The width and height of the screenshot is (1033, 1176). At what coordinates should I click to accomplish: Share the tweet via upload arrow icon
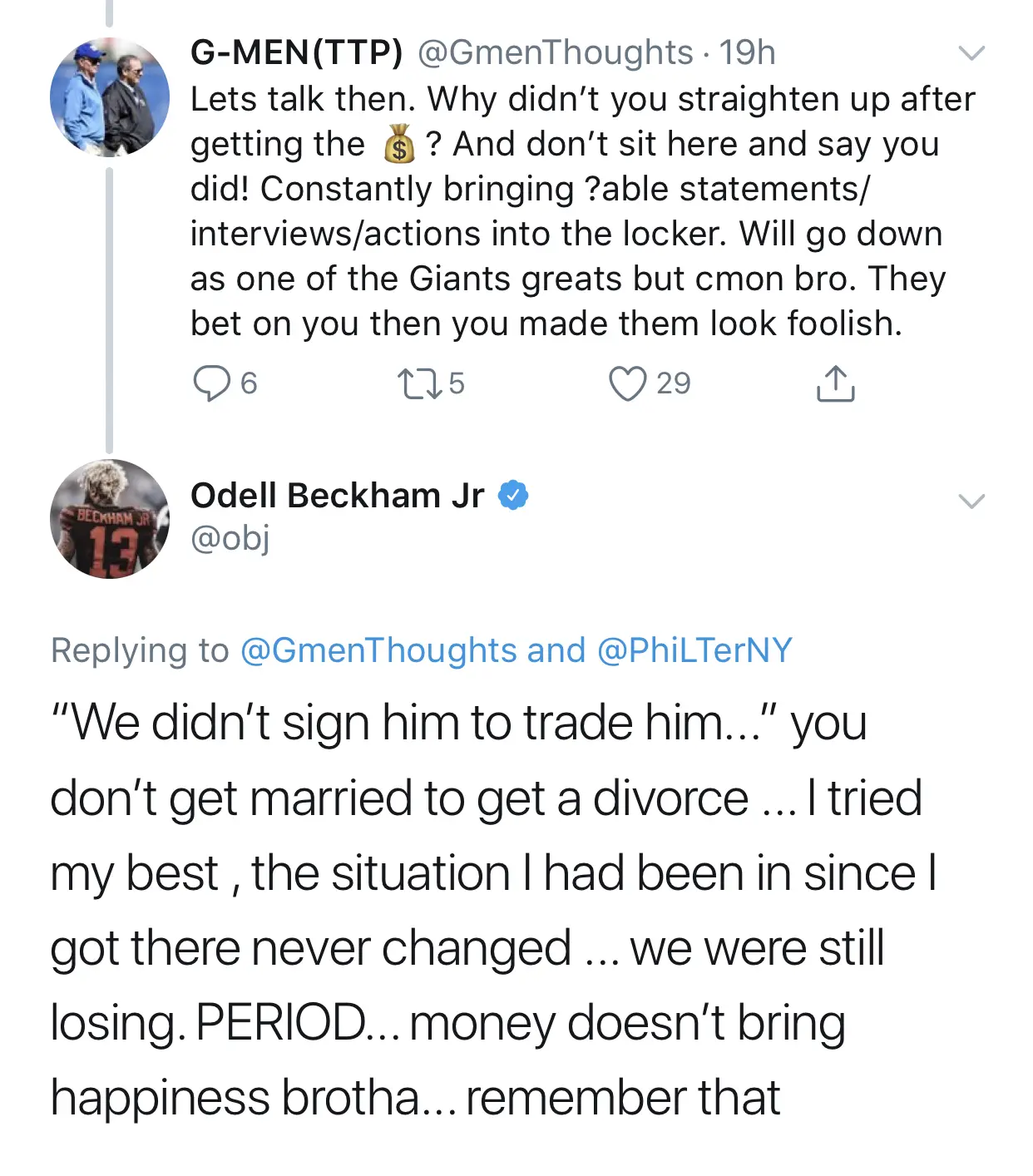[835, 383]
